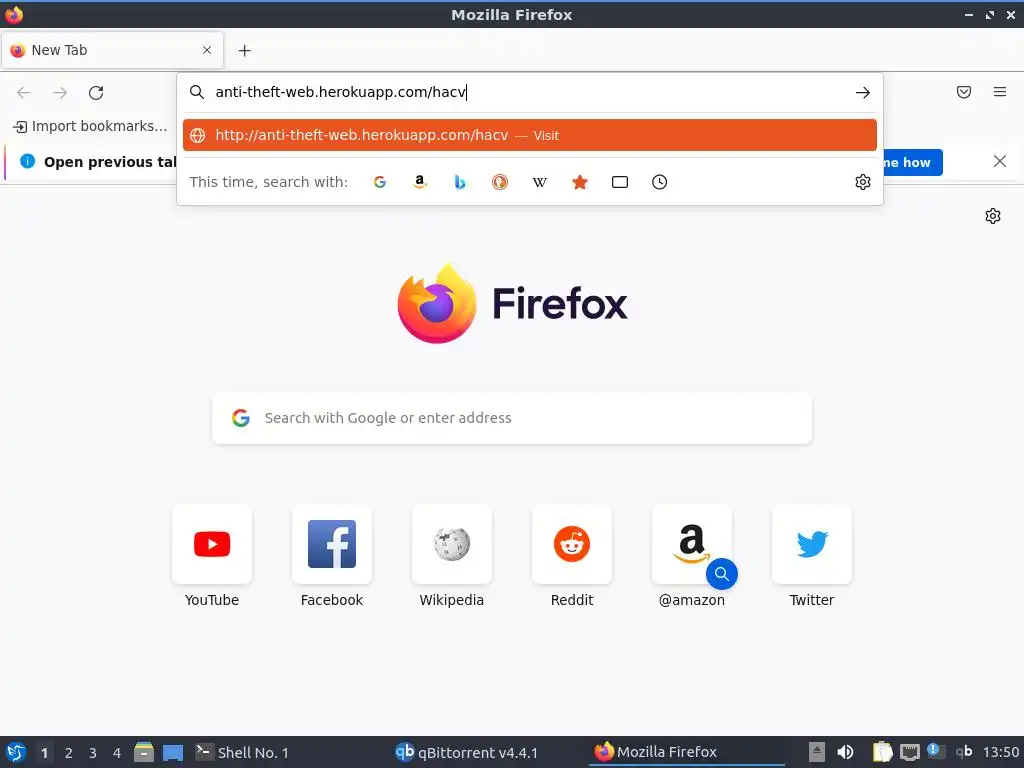The width and height of the screenshot is (1024, 768).
Task: Open clipboard manager tray icon
Action: tap(882, 752)
